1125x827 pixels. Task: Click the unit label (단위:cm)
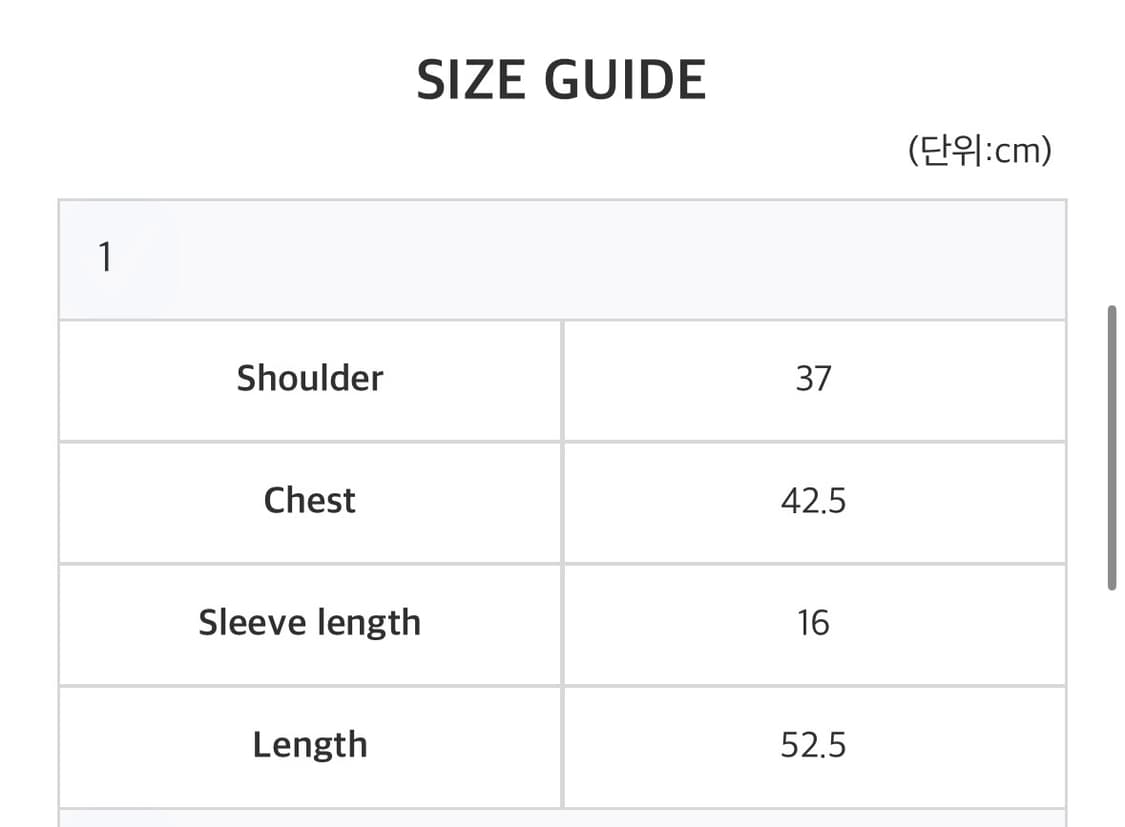(979, 151)
